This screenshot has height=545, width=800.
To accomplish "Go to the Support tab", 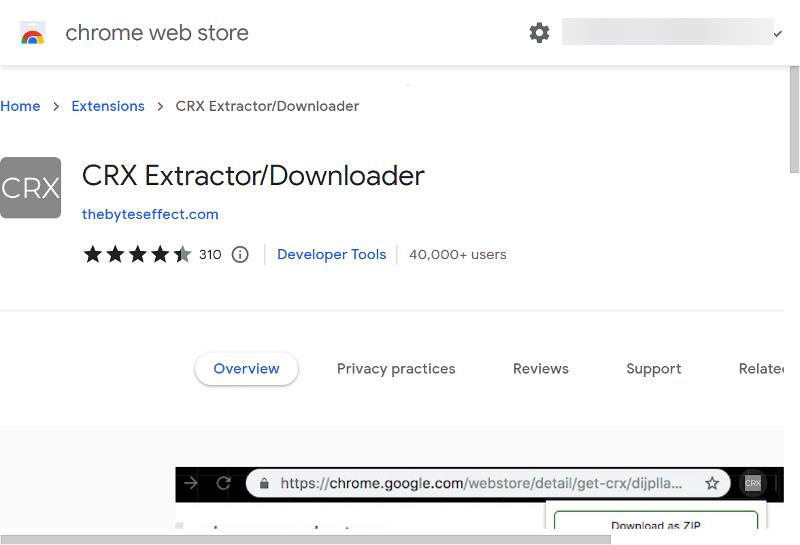I will (653, 369).
